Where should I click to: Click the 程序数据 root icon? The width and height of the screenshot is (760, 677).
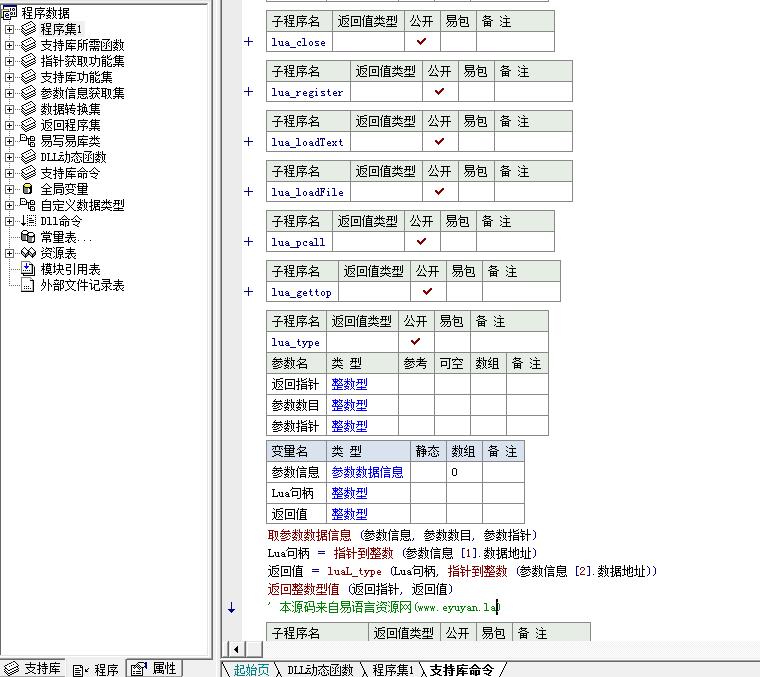click(9, 13)
